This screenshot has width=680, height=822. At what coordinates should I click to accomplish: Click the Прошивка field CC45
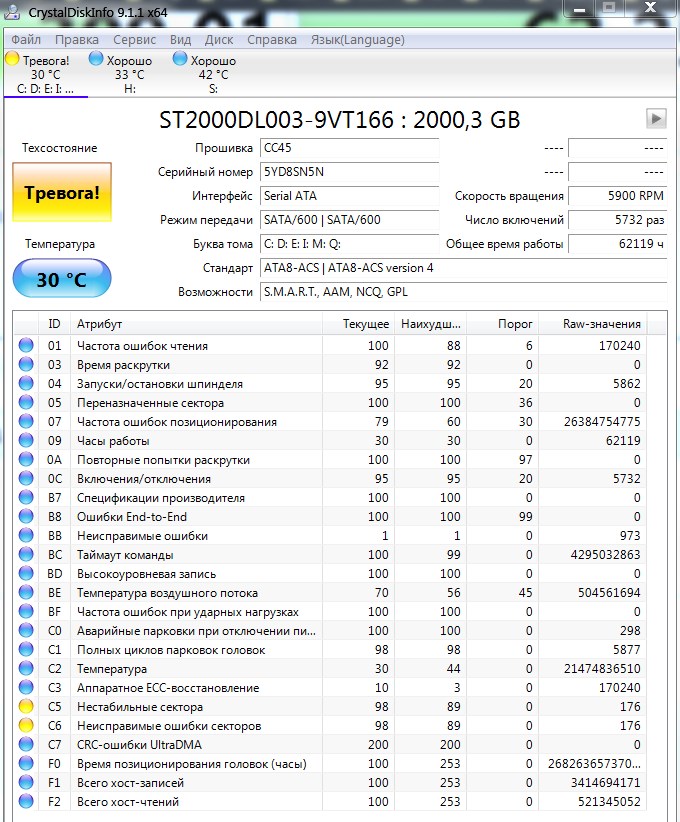(x=349, y=148)
